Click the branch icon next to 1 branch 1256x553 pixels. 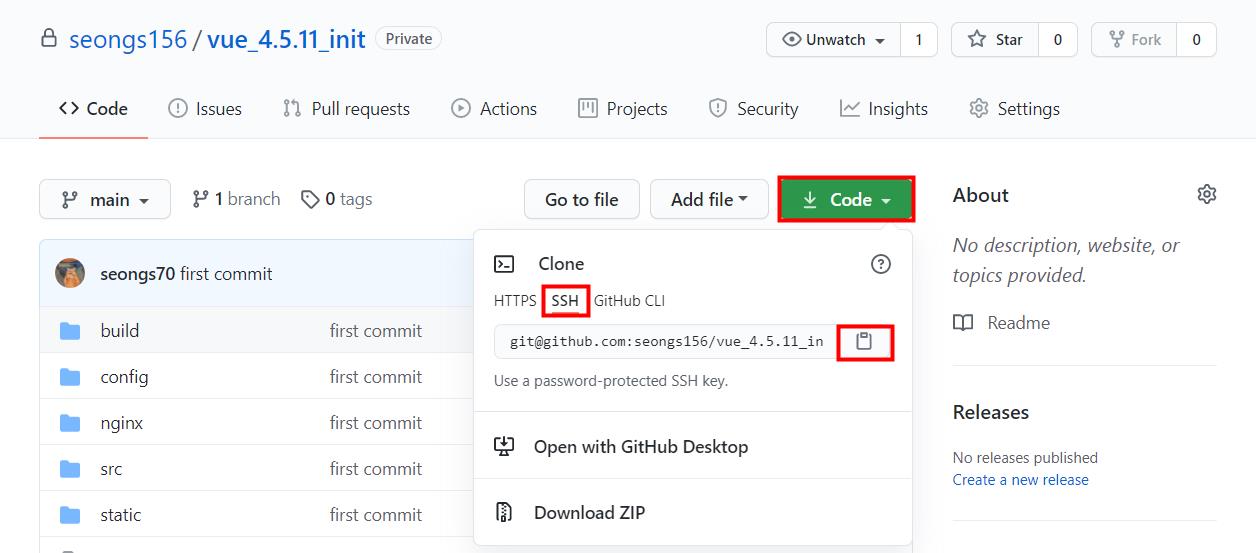(200, 199)
